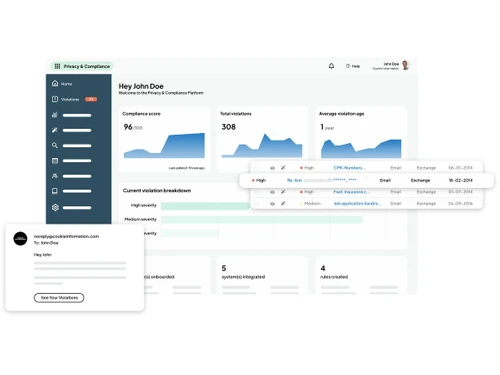Click the noreply@cookieinformation.com sender address
Image resolution: width=500 pixels, height=375 pixels.
pyautogui.click(x=66, y=236)
